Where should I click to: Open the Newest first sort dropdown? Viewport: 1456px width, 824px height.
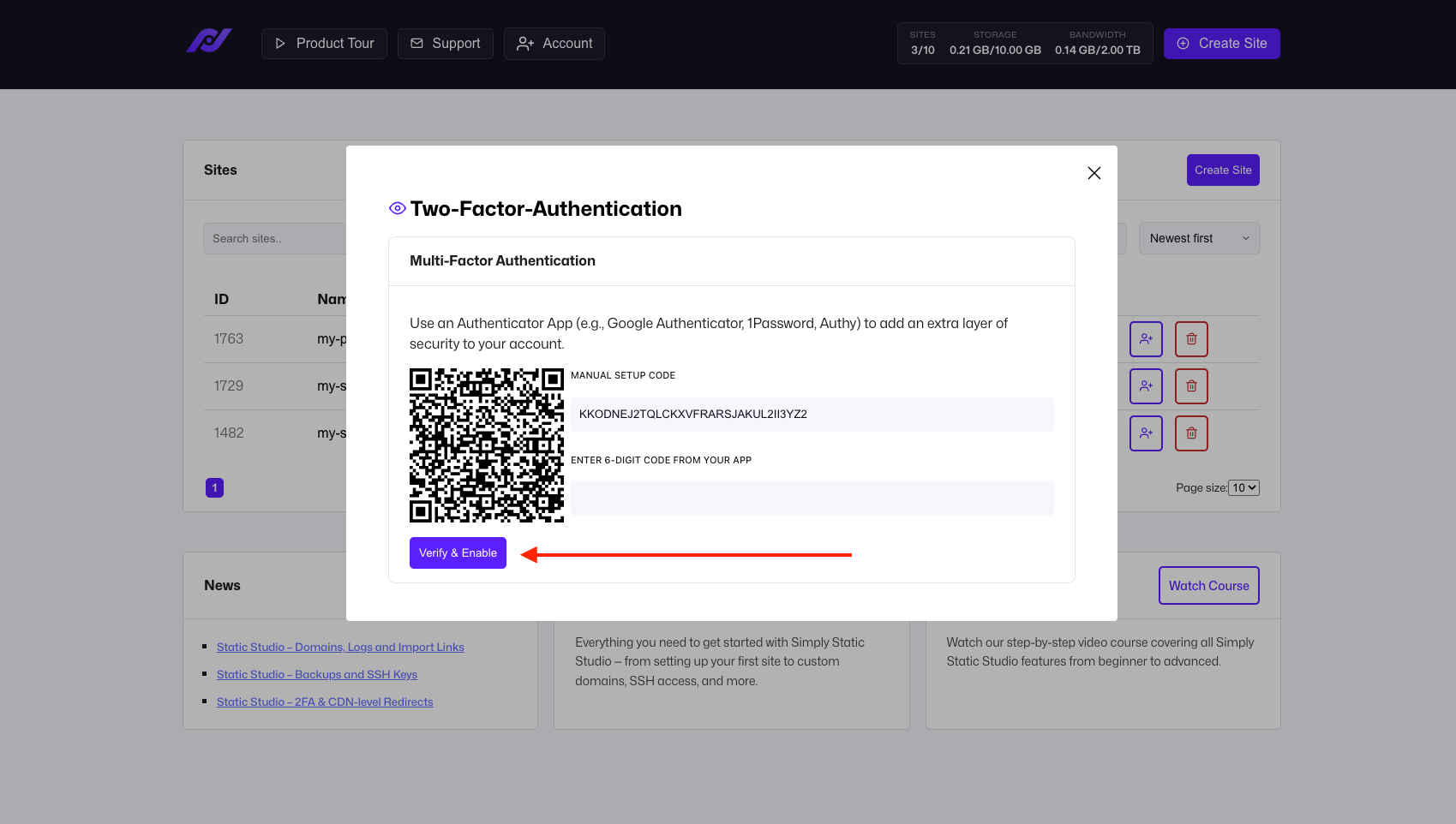(x=1200, y=239)
